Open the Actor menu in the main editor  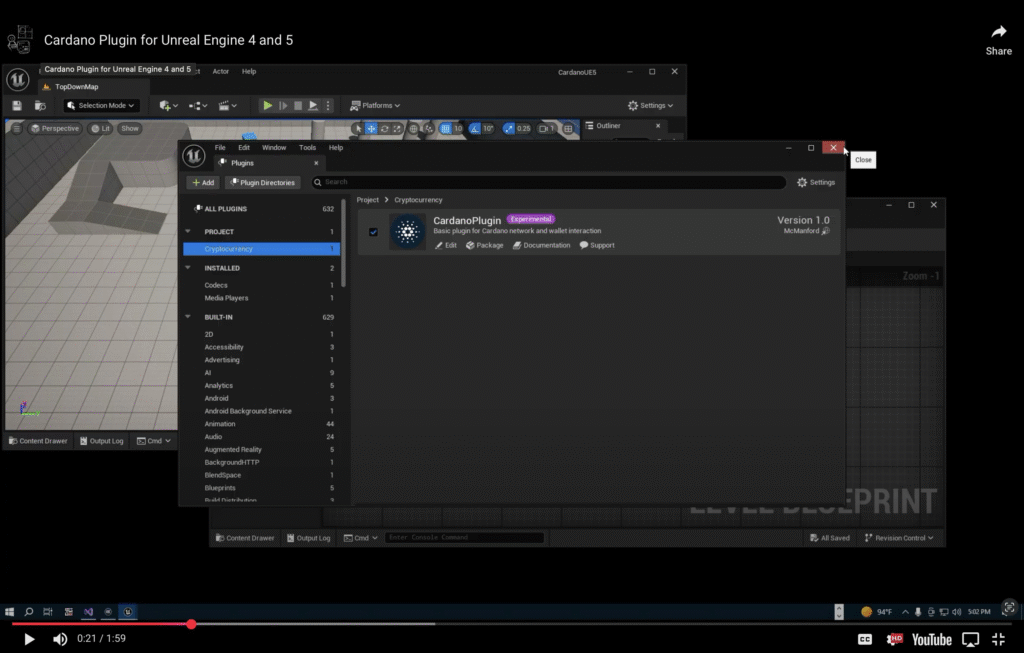click(221, 71)
